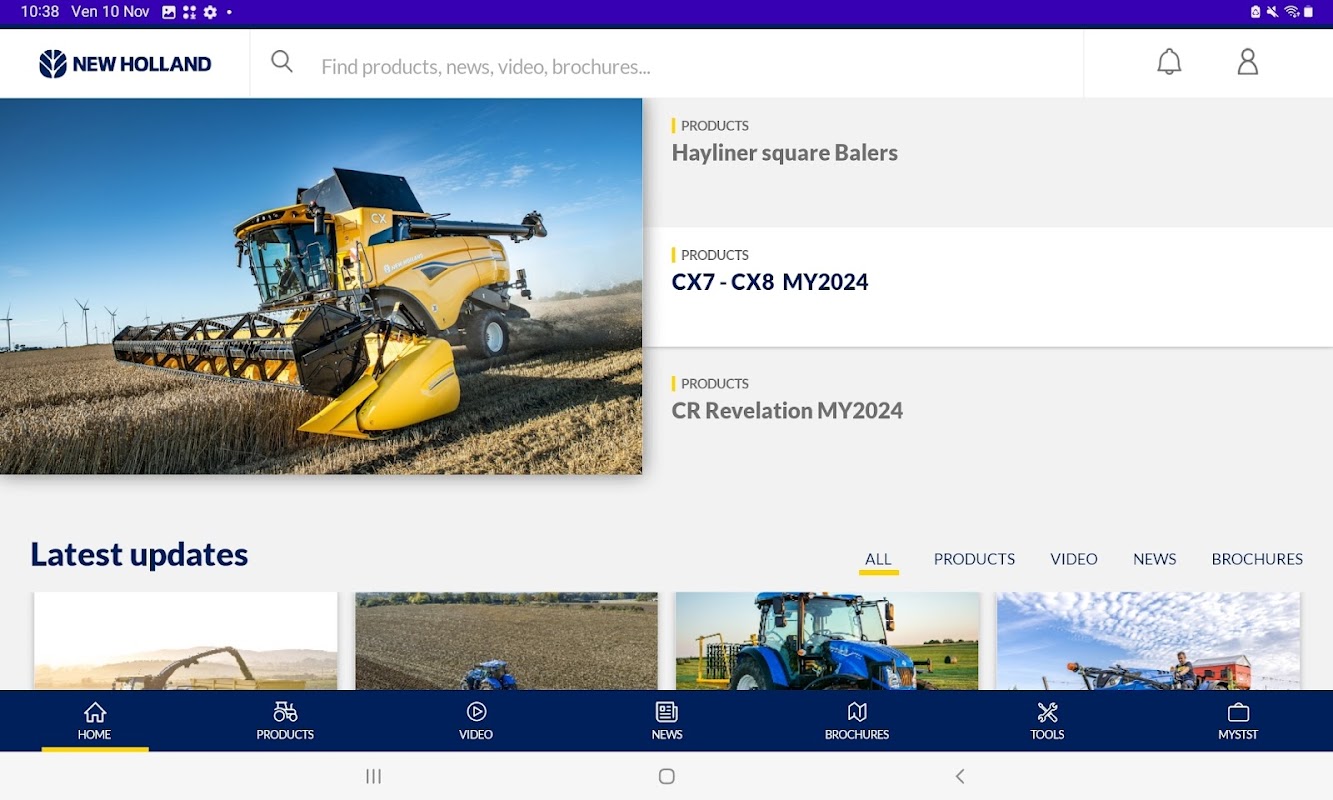This screenshot has width=1333, height=800.
Task: Open the forage harvester update card
Action: [x=186, y=641]
